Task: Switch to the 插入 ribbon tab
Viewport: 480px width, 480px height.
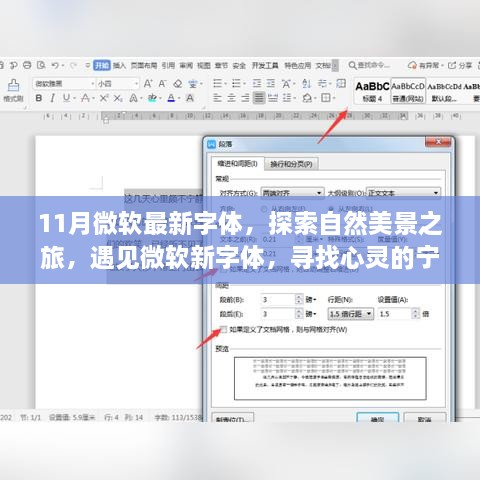Action: [119, 65]
